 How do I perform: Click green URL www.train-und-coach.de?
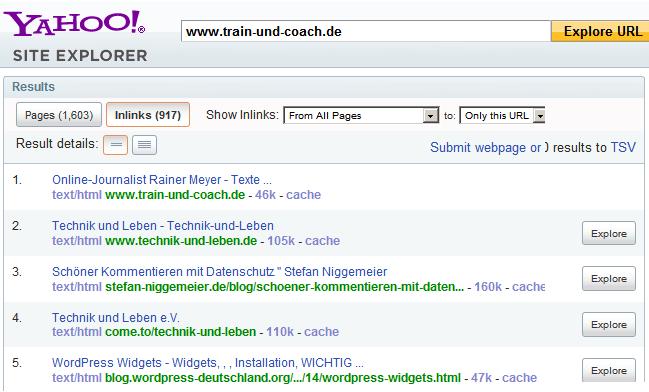[x=175, y=195]
